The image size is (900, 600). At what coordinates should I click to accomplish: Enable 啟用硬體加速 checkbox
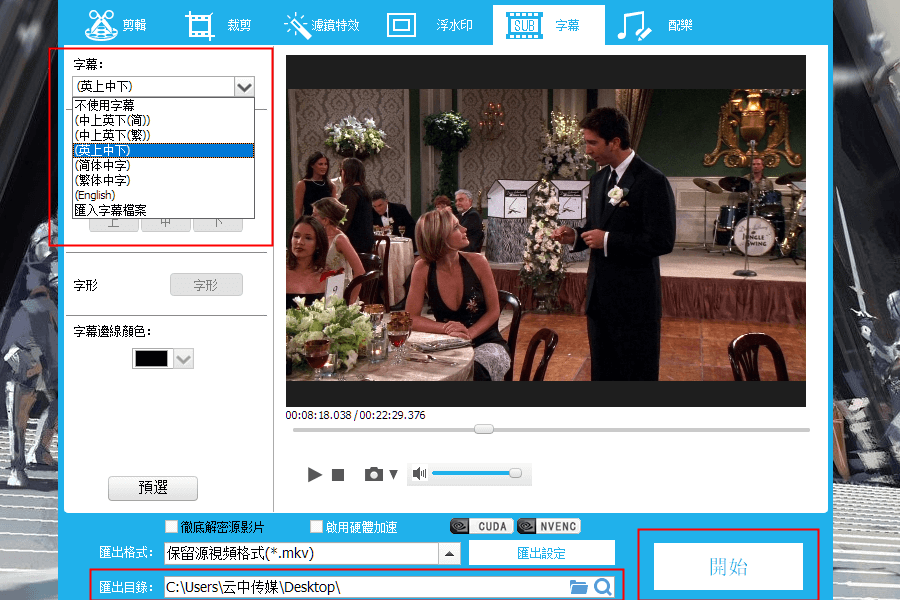point(316,527)
